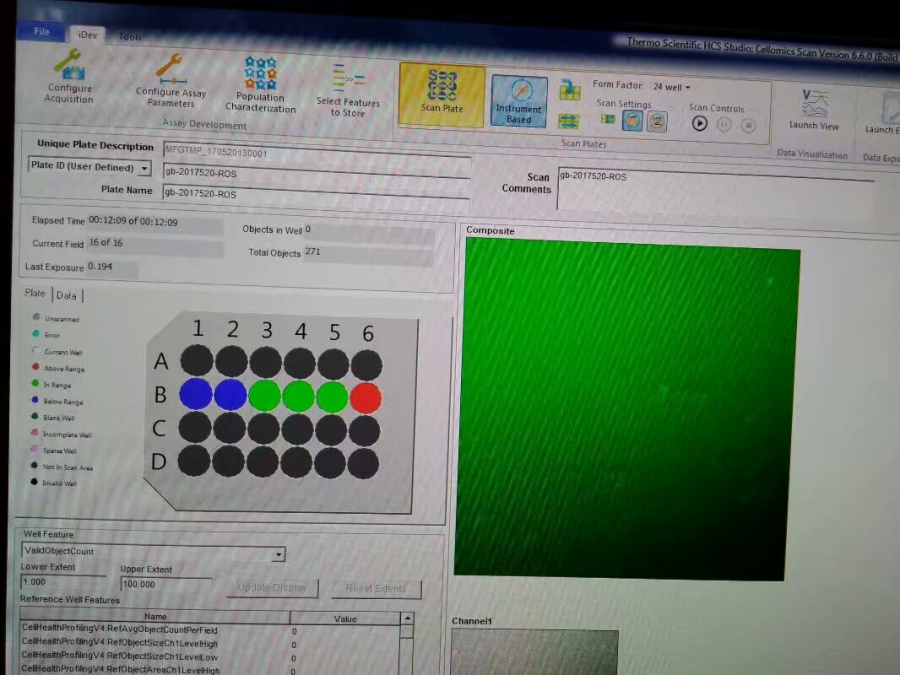This screenshot has width=900, height=675.
Task: Click the small green scan settings icon
Action: [x=607, y=119]
